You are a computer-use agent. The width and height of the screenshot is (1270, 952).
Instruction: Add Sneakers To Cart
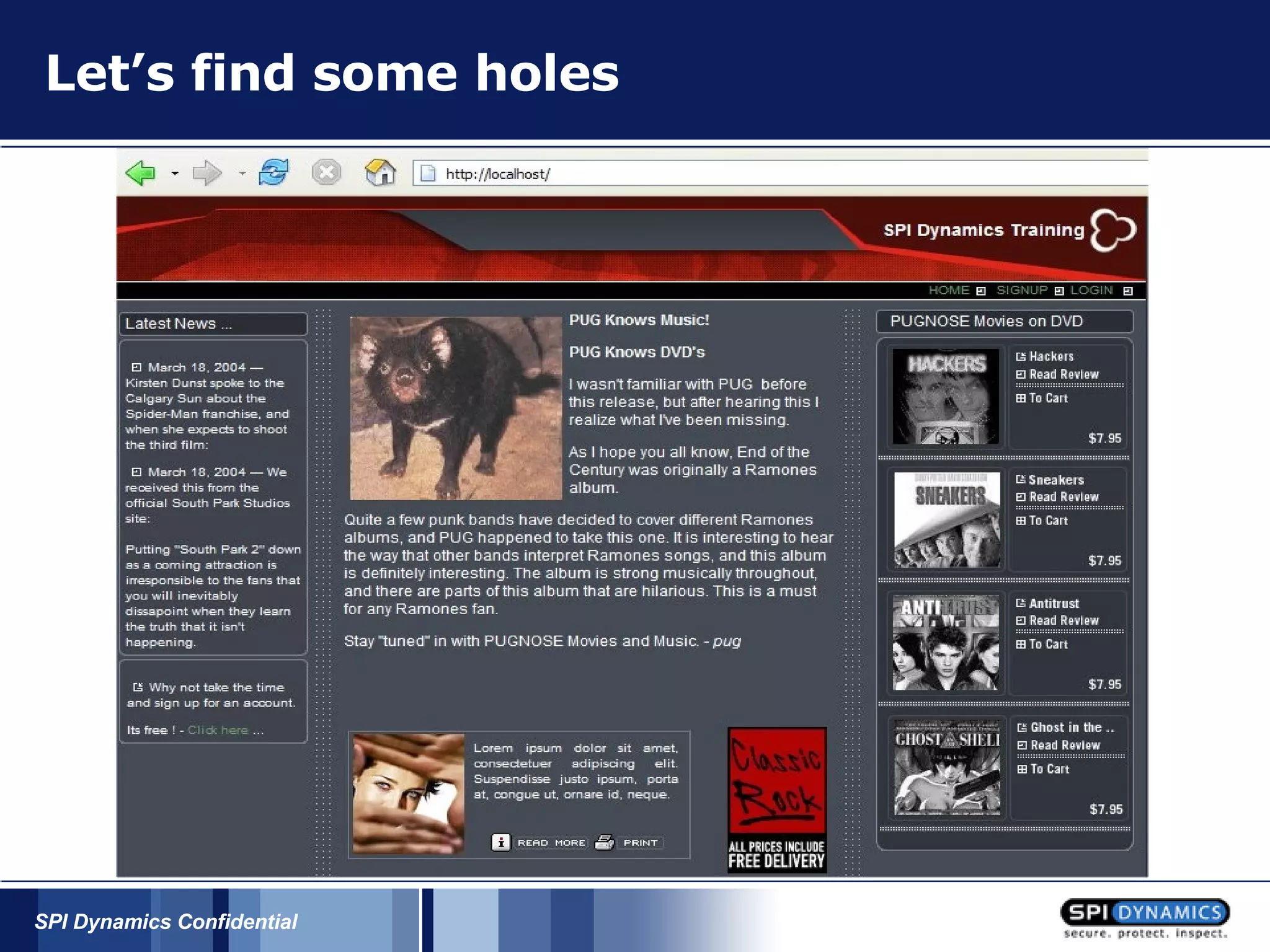[1048, 521]
